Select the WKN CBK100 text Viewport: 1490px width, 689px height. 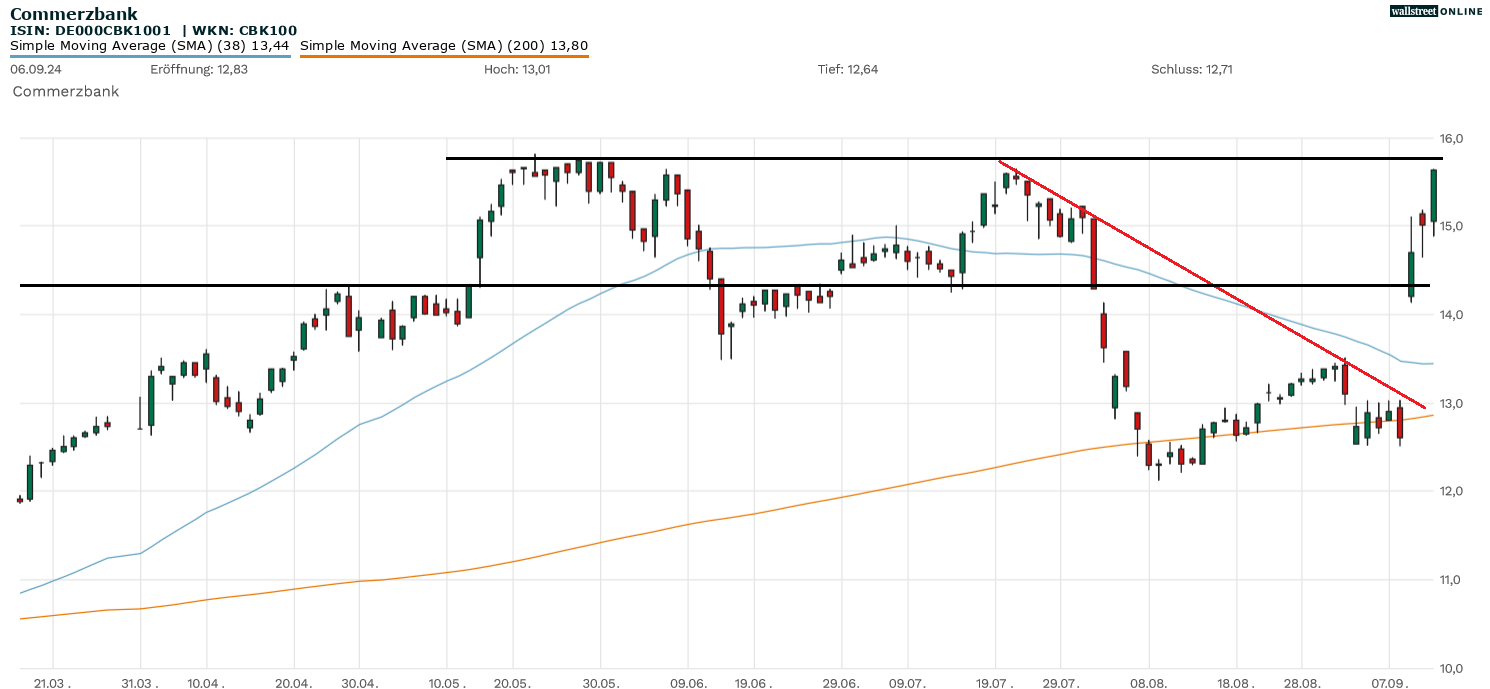coord(251,31)
